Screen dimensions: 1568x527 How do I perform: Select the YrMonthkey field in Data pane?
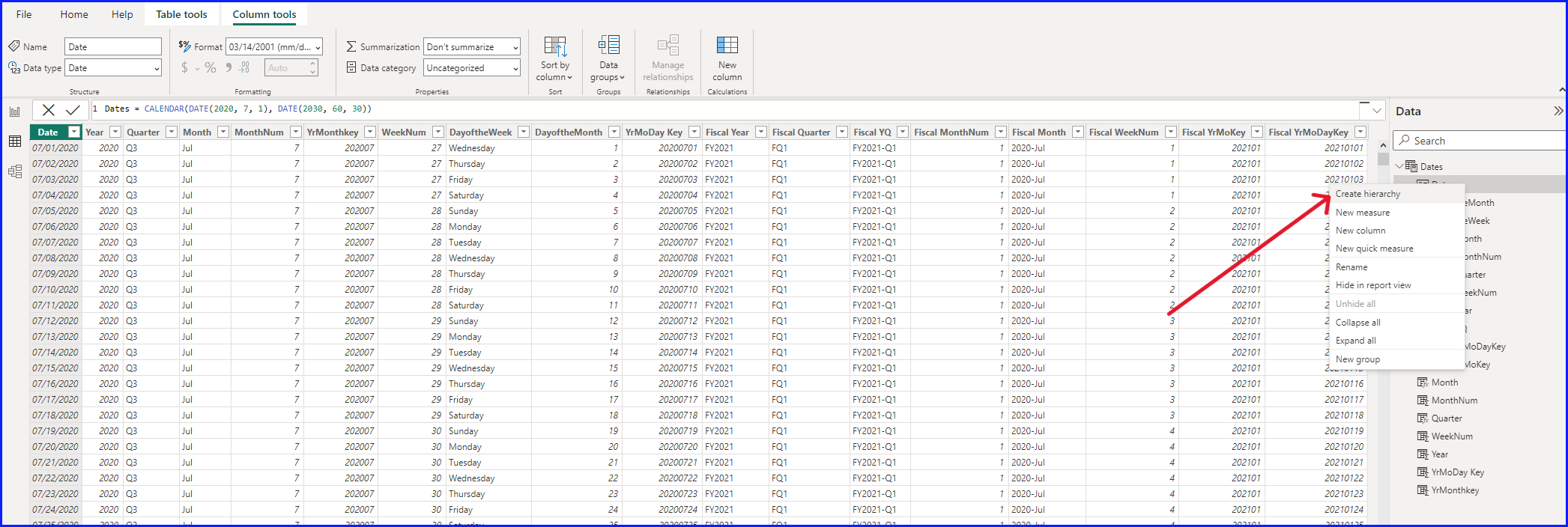[x=1455, y=490]
